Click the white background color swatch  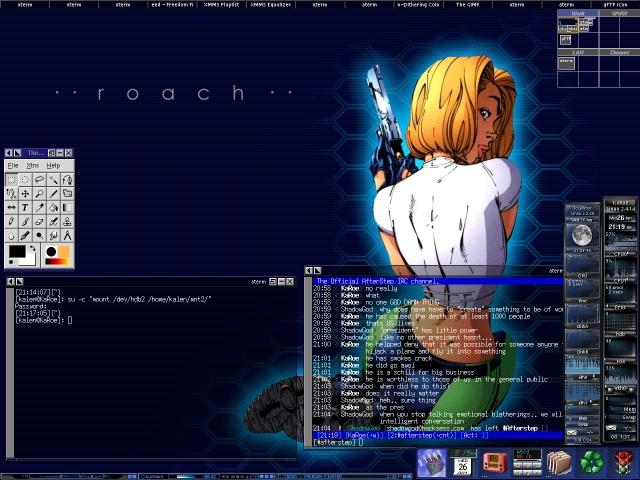click(x=29, y=260)
